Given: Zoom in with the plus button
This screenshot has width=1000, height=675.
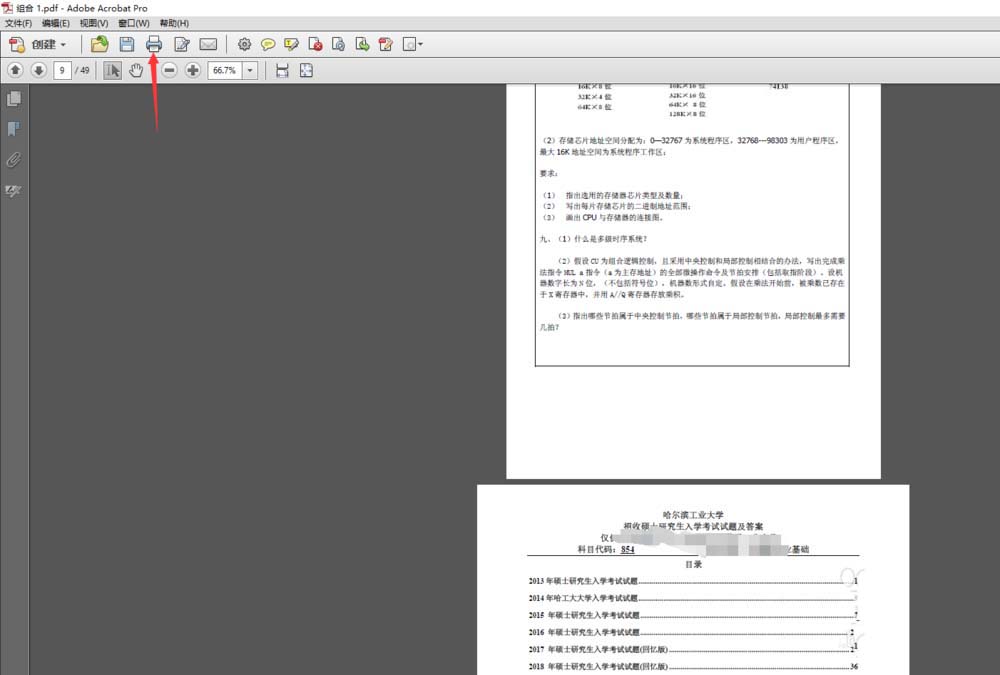Looking at the screenshot, I should 193,70.
